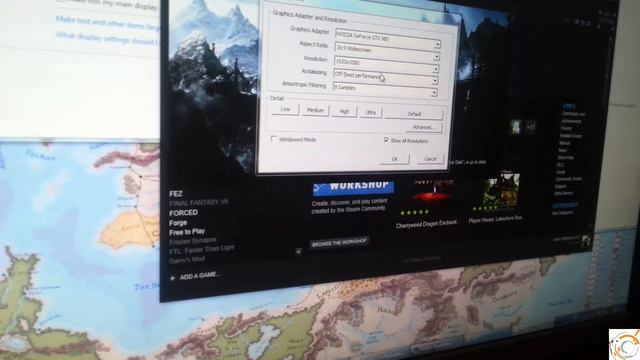
Task: Click 'Make text and other items larger' link
Action: click(x=107, y=23)
